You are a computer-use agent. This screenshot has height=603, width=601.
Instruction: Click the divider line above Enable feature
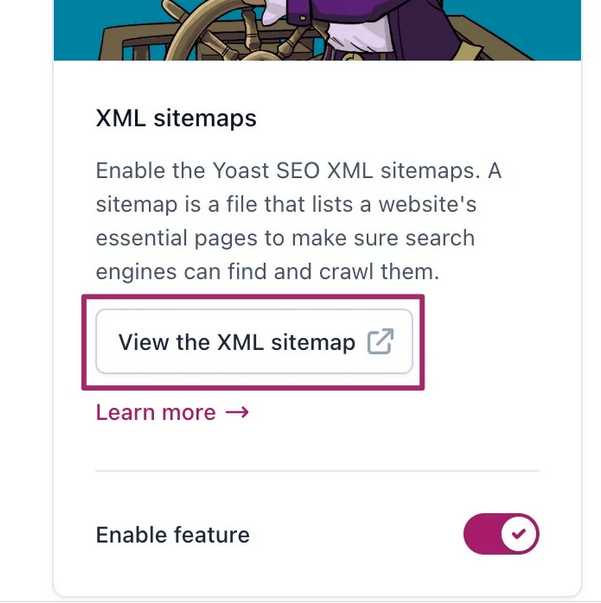pyautogui.click(x=317, y=470)
